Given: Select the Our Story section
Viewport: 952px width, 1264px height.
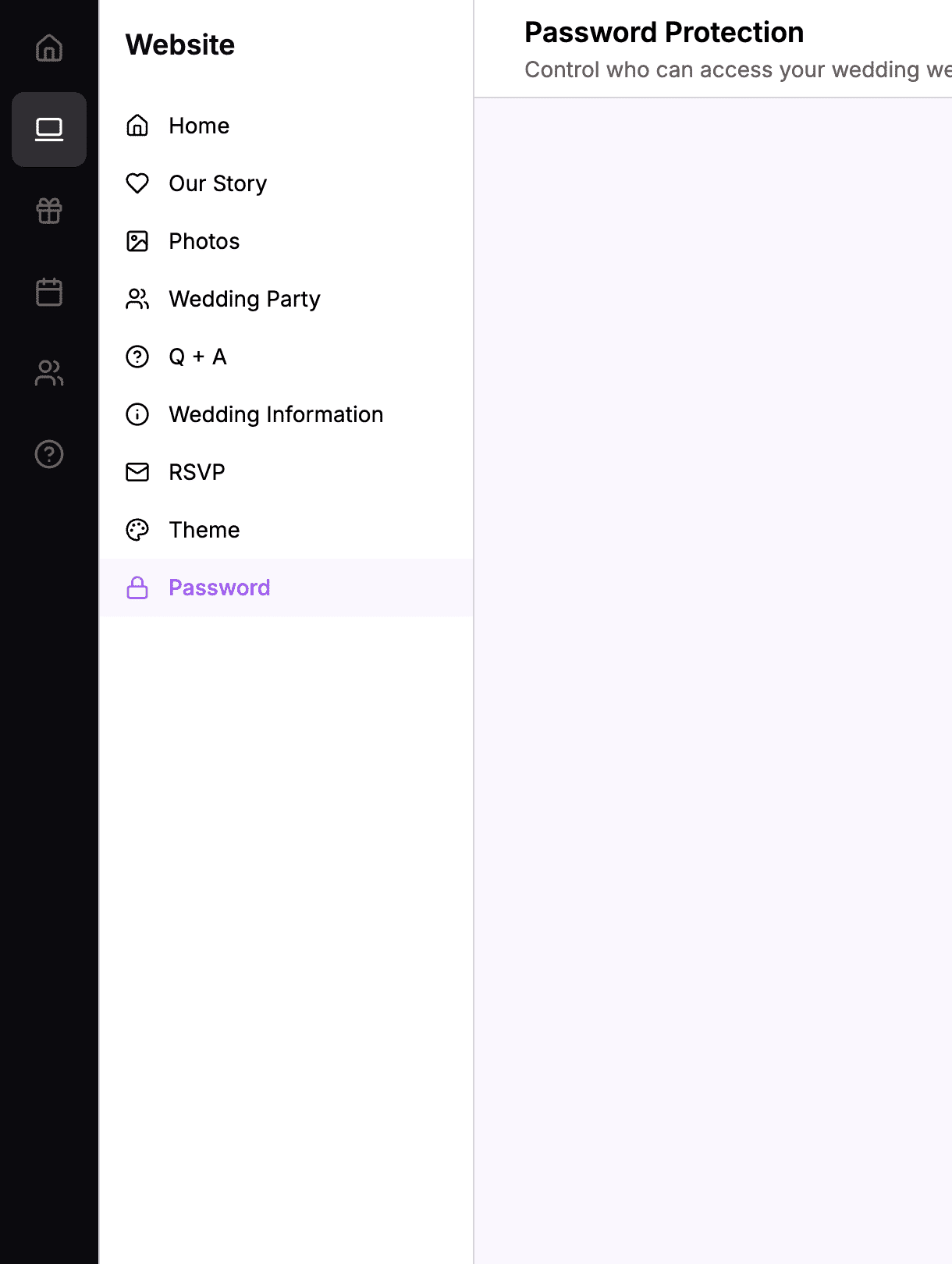Looking at the screenshot, I should coord(218,183).
